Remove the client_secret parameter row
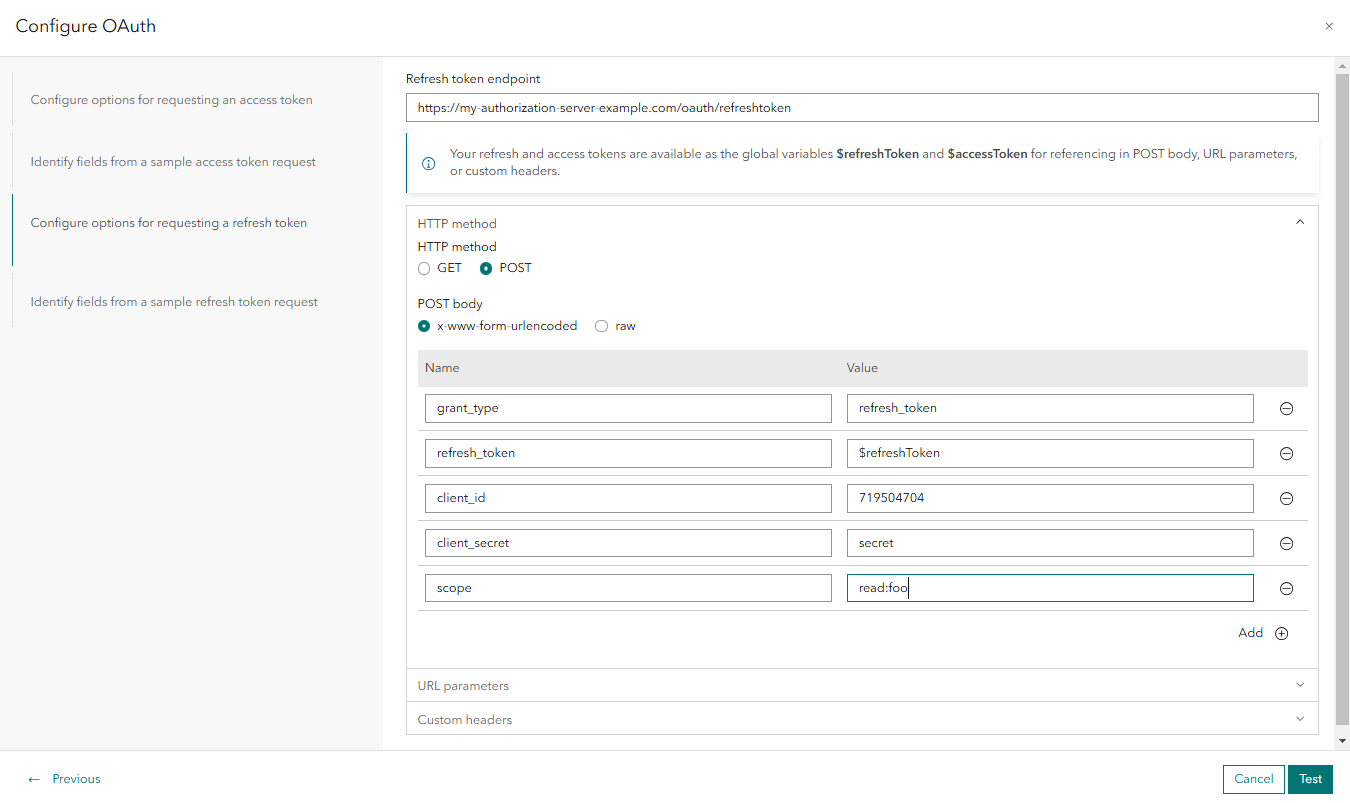1350x803 pixels. 1286,543
